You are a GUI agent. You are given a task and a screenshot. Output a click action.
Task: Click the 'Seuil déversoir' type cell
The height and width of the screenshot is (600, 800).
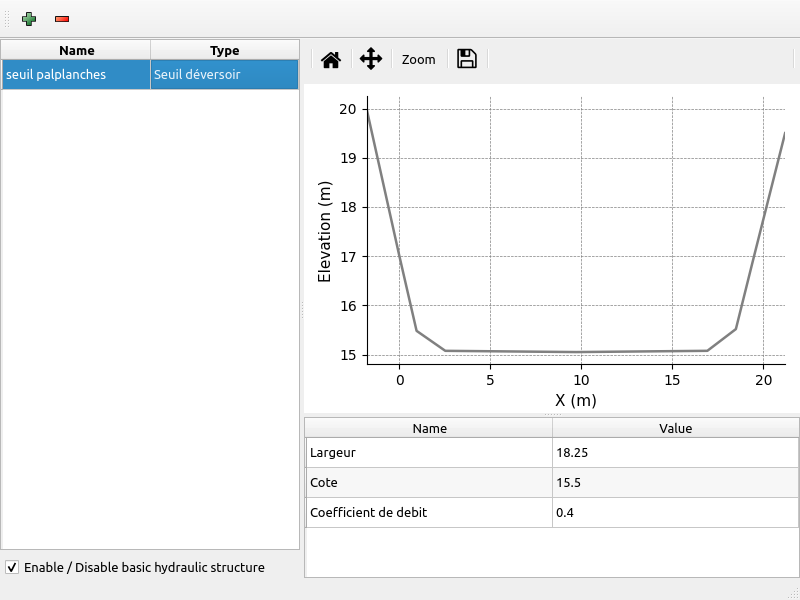tap(224, 74)
